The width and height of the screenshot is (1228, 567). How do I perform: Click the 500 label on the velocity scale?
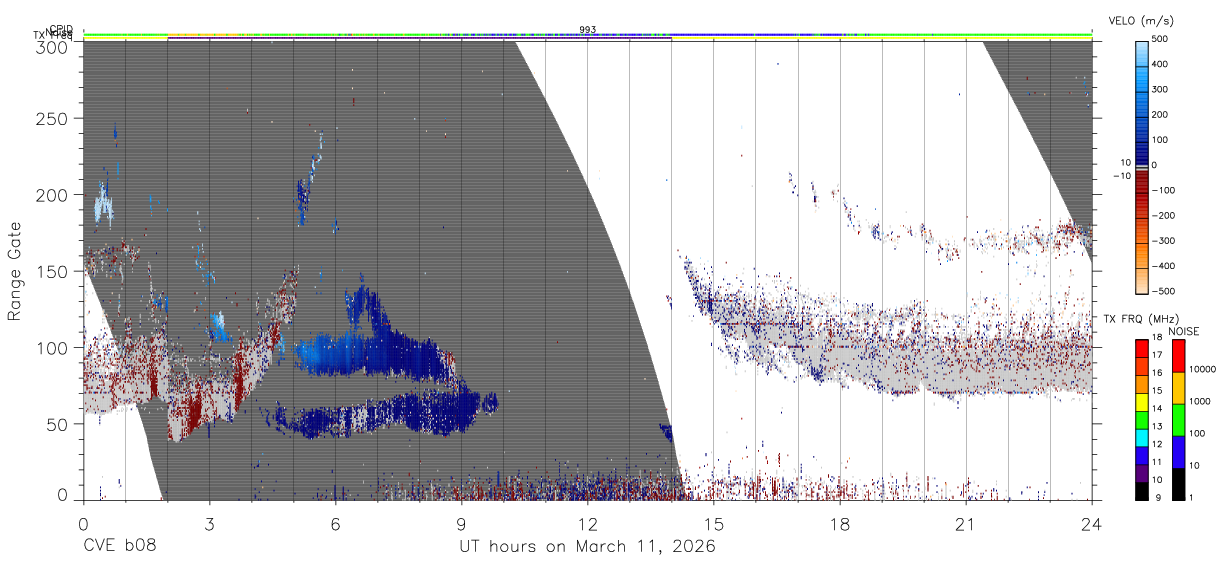[x=1161, y=40]
